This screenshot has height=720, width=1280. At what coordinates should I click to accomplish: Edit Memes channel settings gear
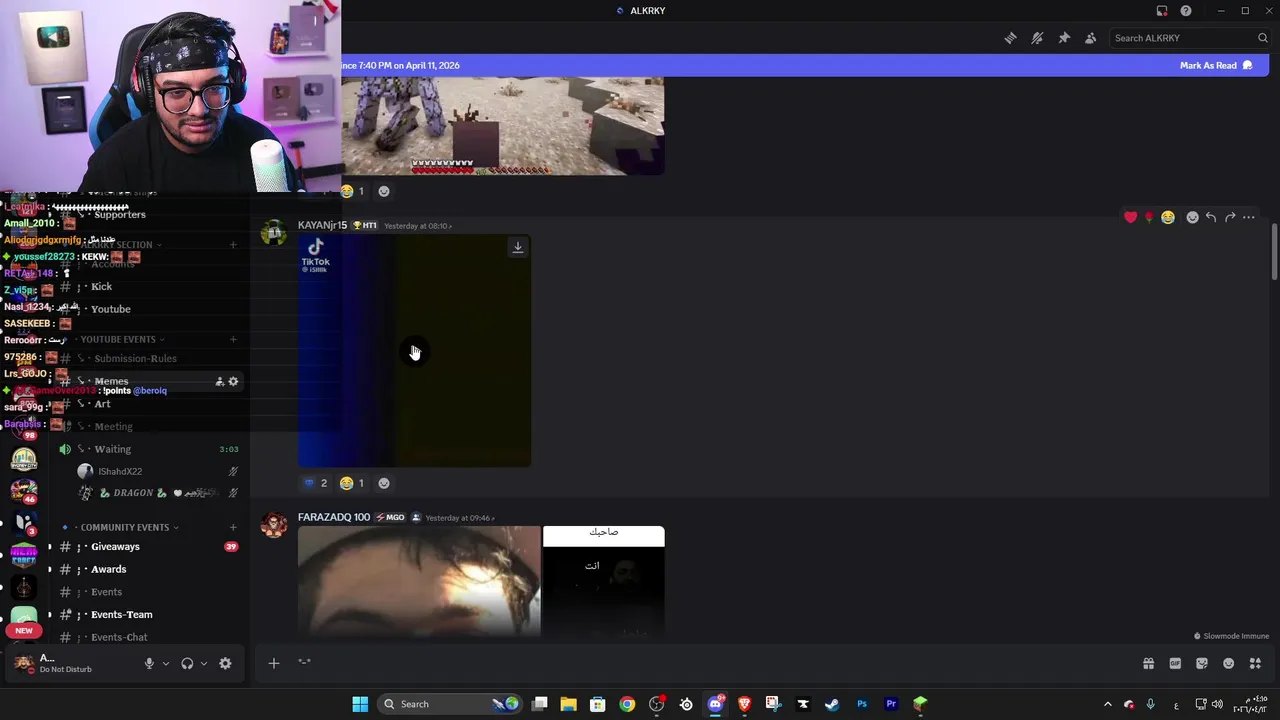233,381
